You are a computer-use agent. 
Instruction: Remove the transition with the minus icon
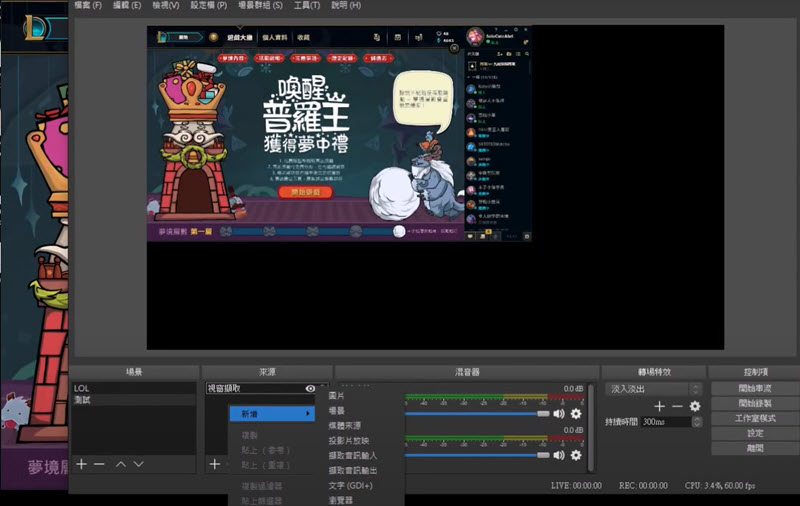click(677, 406)
